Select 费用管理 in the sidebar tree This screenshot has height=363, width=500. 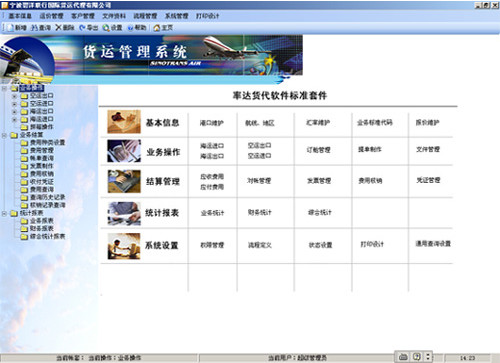click(42, 150)
